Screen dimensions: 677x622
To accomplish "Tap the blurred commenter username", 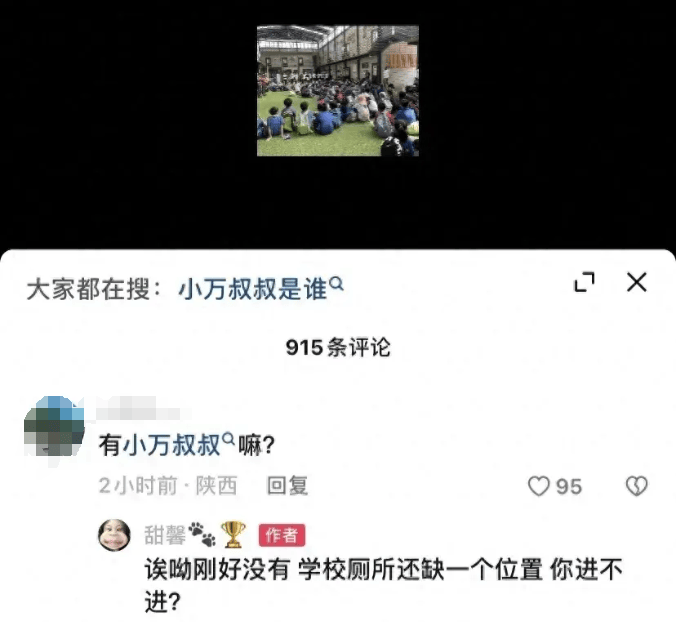I will point(139,408).
